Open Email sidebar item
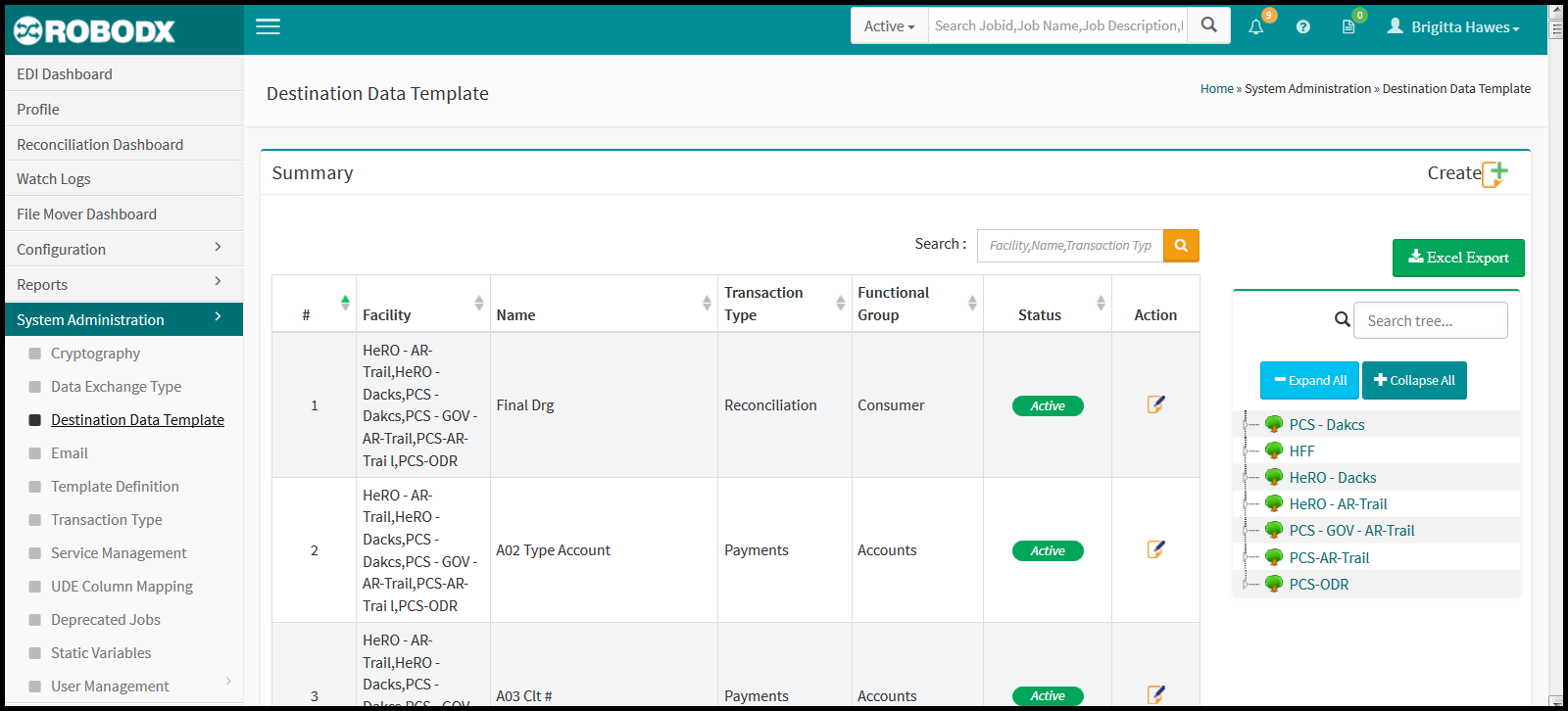This screenshot has width=1568, height=711. pos(69,453)
